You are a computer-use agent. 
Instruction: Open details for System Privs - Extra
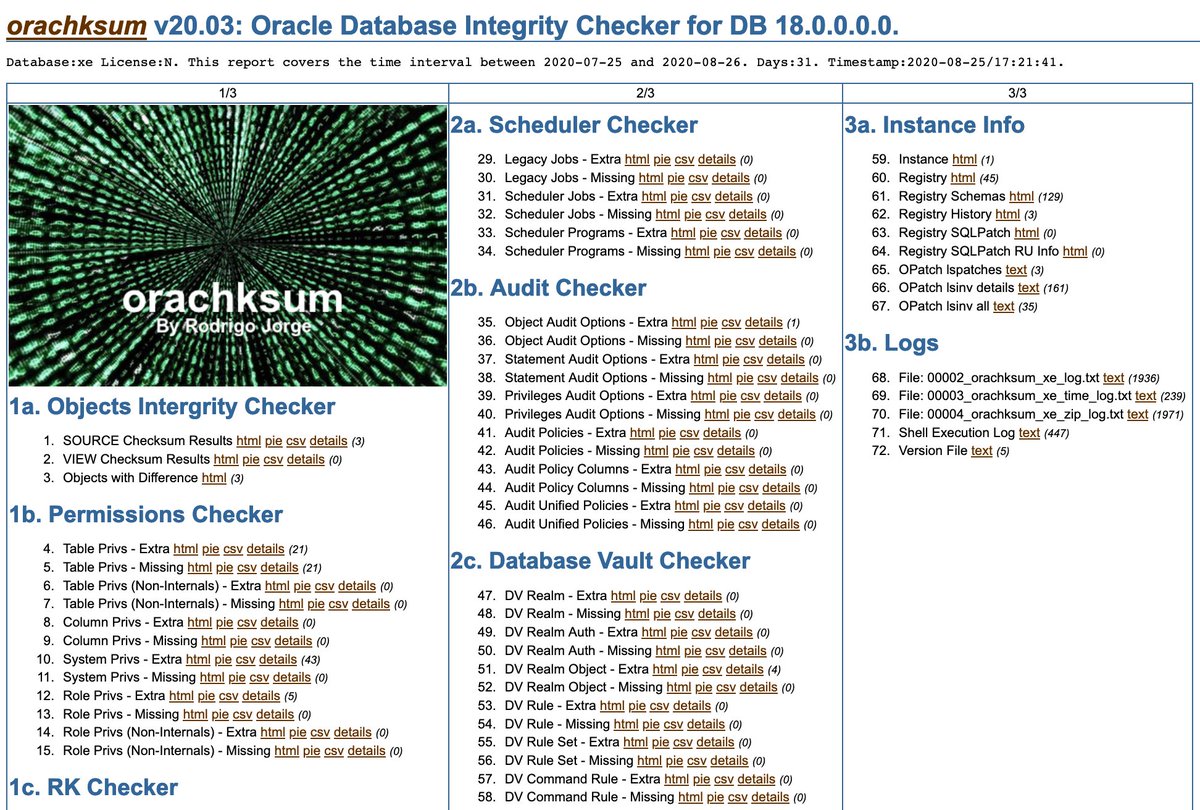278,658
